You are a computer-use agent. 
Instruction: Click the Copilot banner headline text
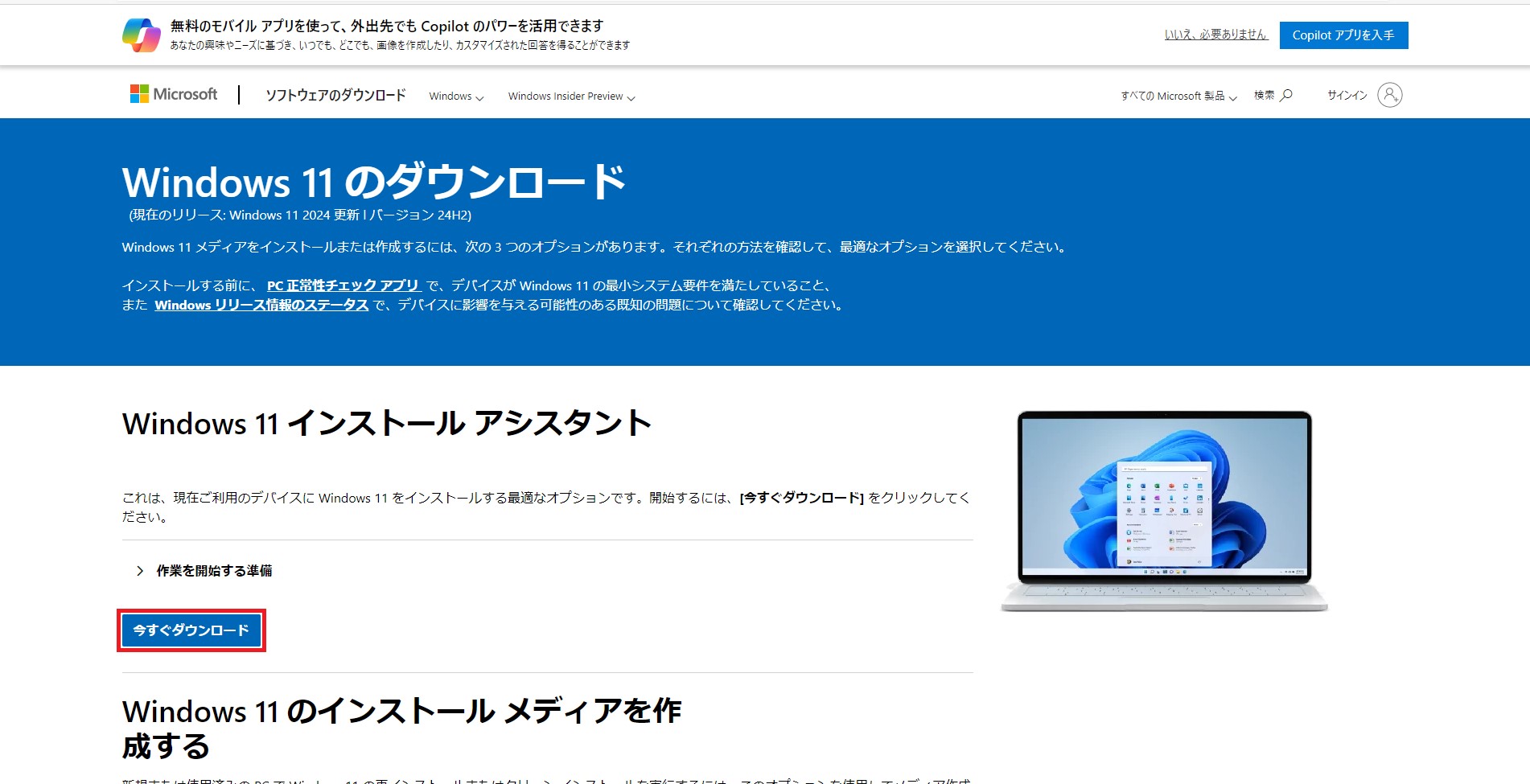point(387,26)
